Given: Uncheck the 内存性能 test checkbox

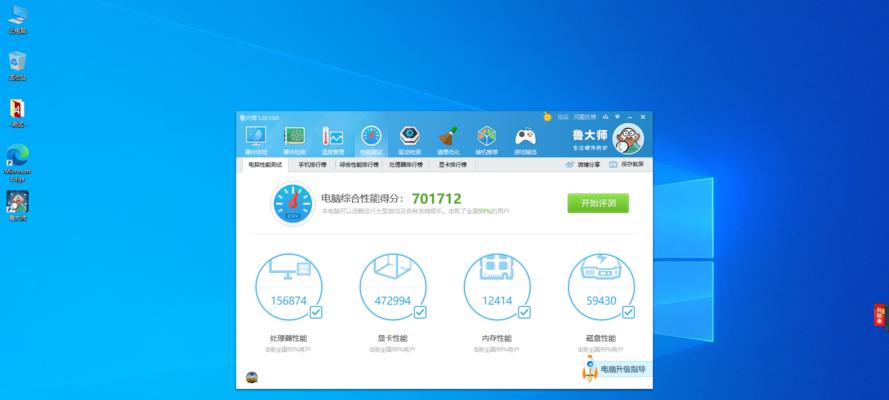Looking at the screenshot, I should click(x=524, y=312).
